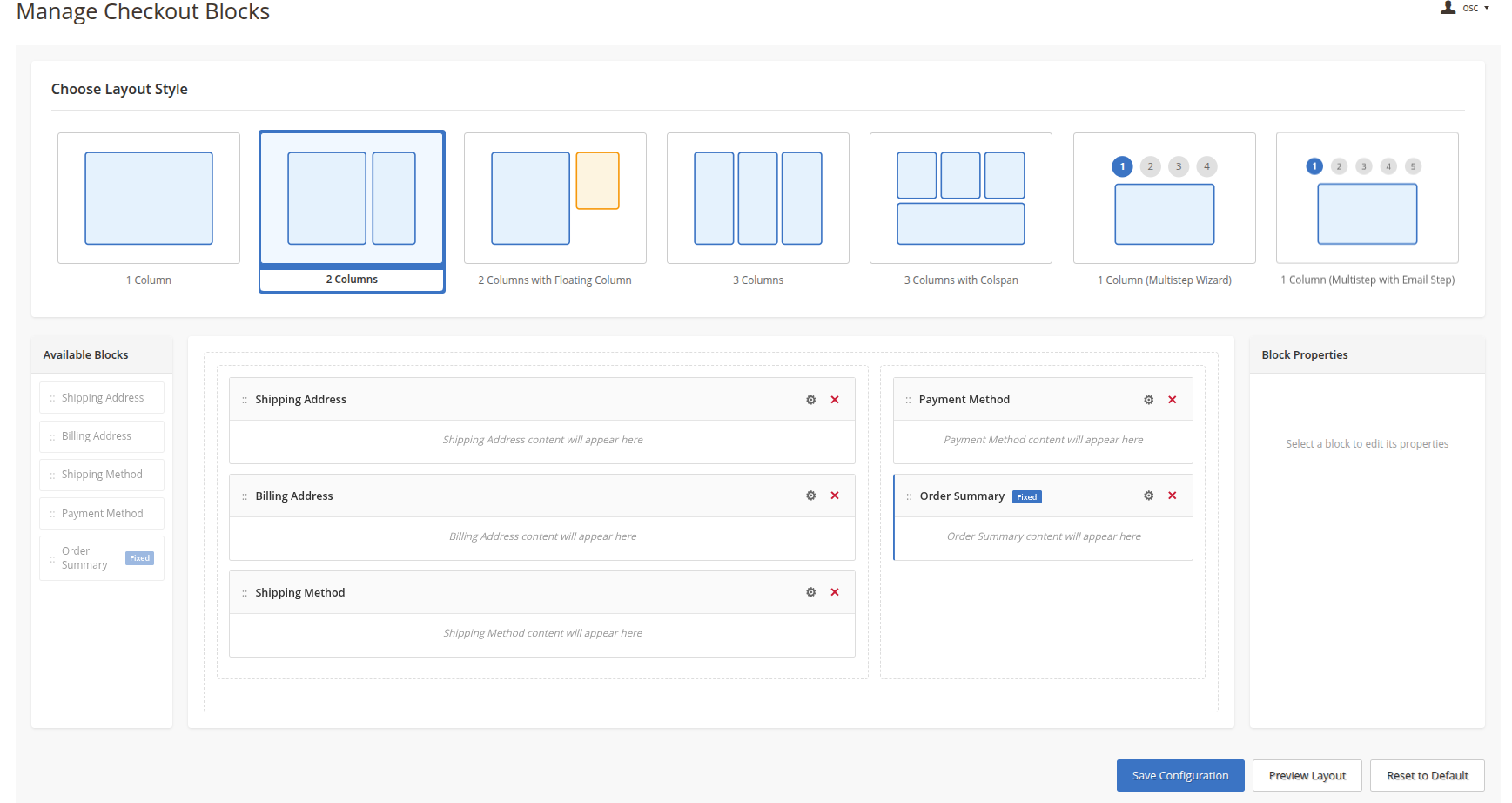This screenshot has width=1512, height=803.
Task: Click 'Billing Address content will appear here' text
Action: (542, 536)
